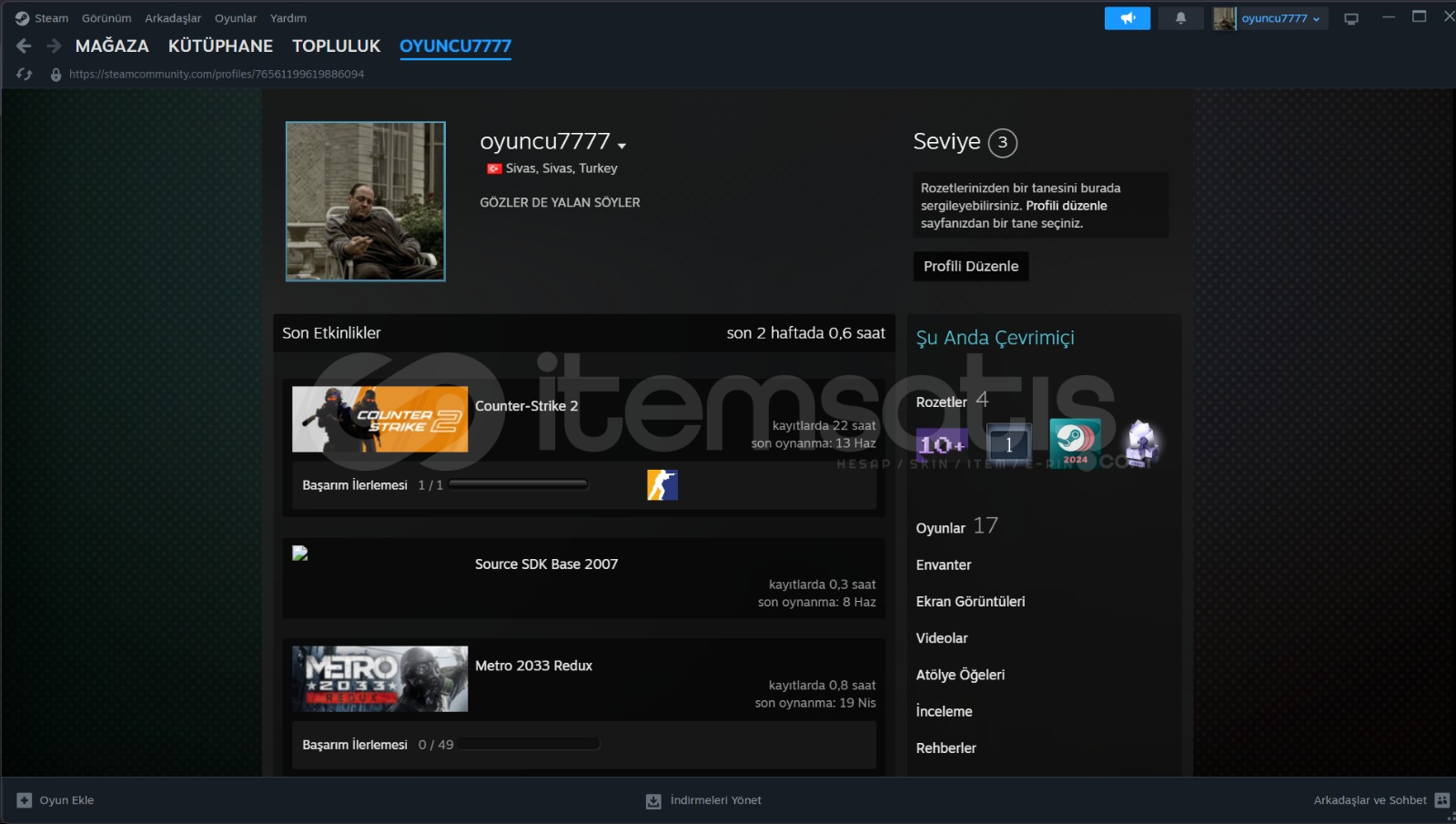Screen dimensions: 1456x824
Task: Go forward with the forward arrow
Action: [x=54, y=46]
